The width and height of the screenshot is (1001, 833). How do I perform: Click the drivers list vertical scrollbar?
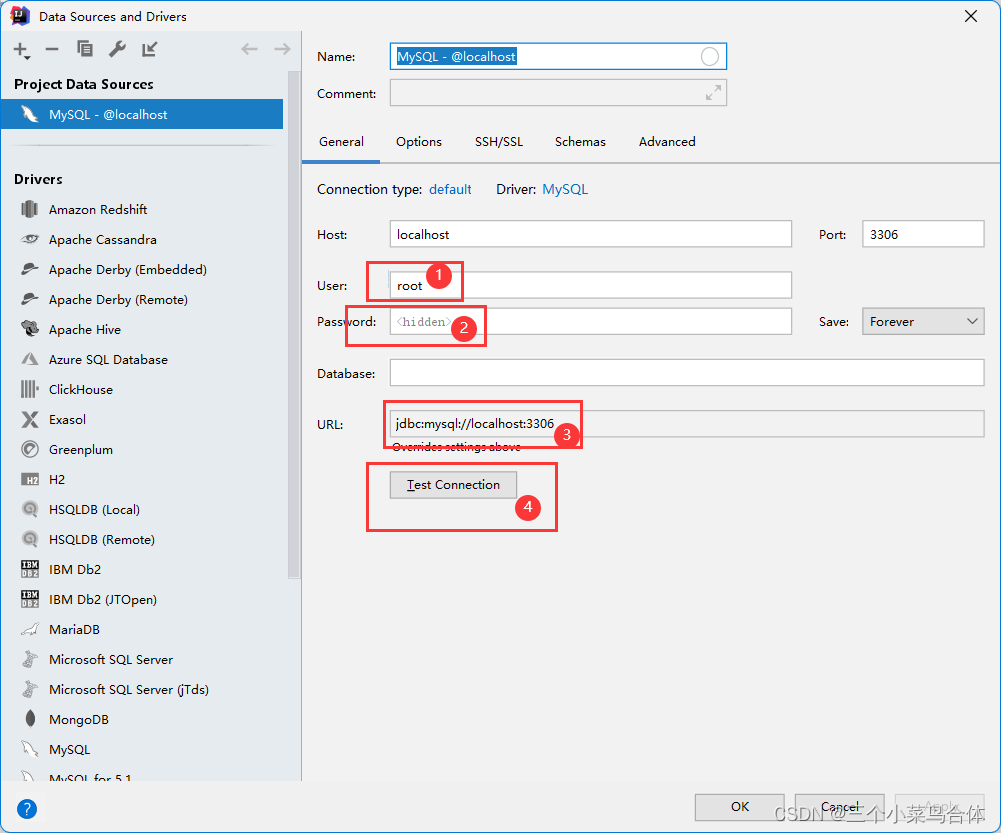pyautogui.click(x=294, y=326)
